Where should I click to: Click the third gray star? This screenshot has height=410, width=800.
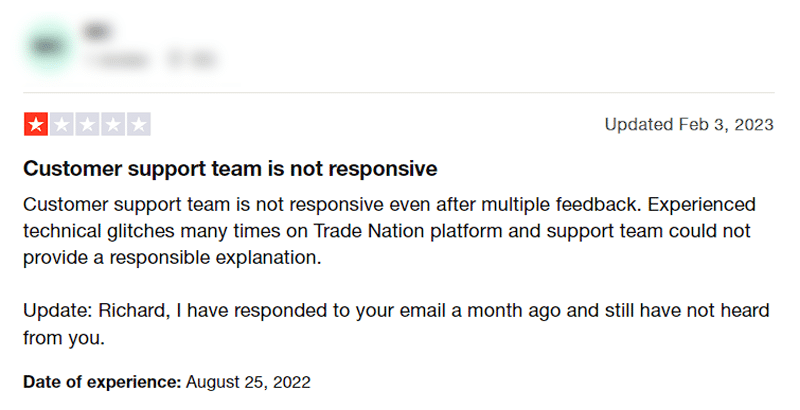pyautogui.click(x=87, y=124)
